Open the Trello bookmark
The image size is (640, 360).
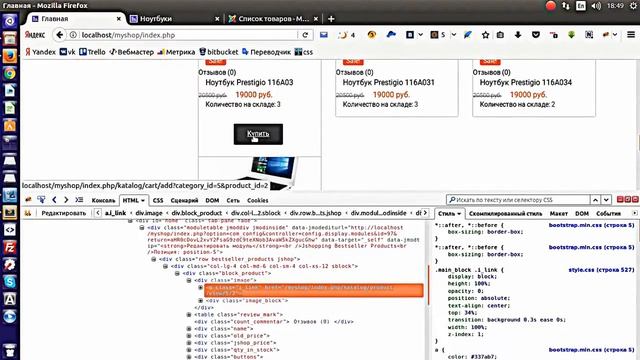(x=92, y=52)
